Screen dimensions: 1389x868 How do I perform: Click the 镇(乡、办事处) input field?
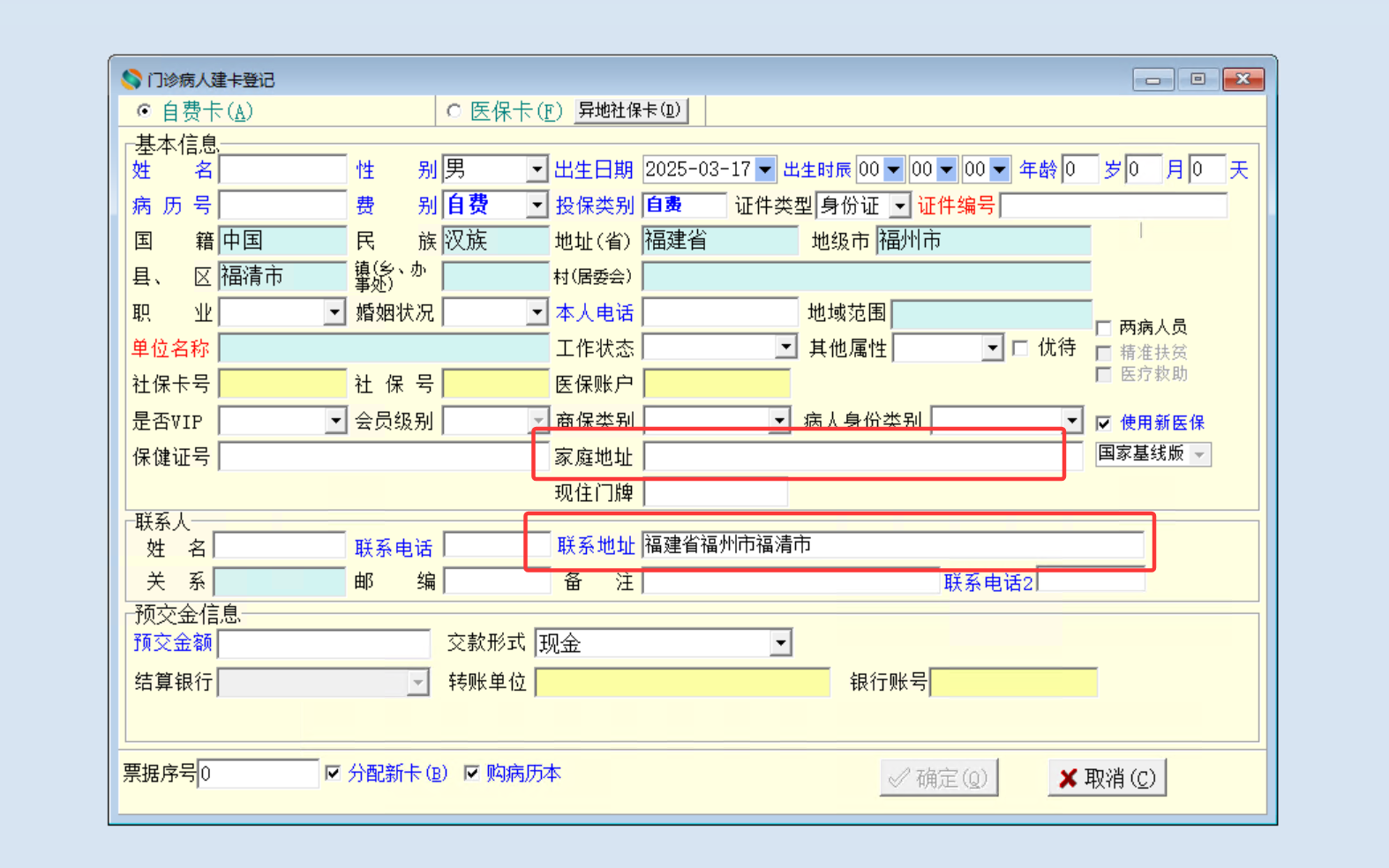(x=495, y=276)
